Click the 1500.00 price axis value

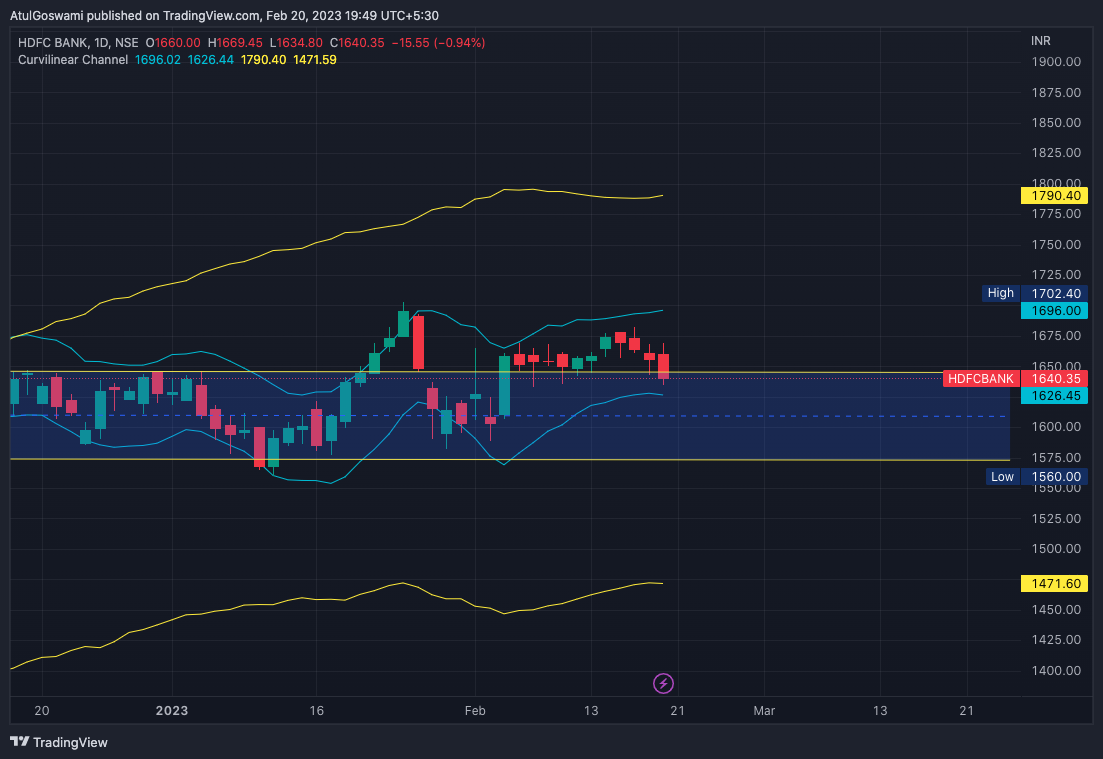tap(1056, 549)
